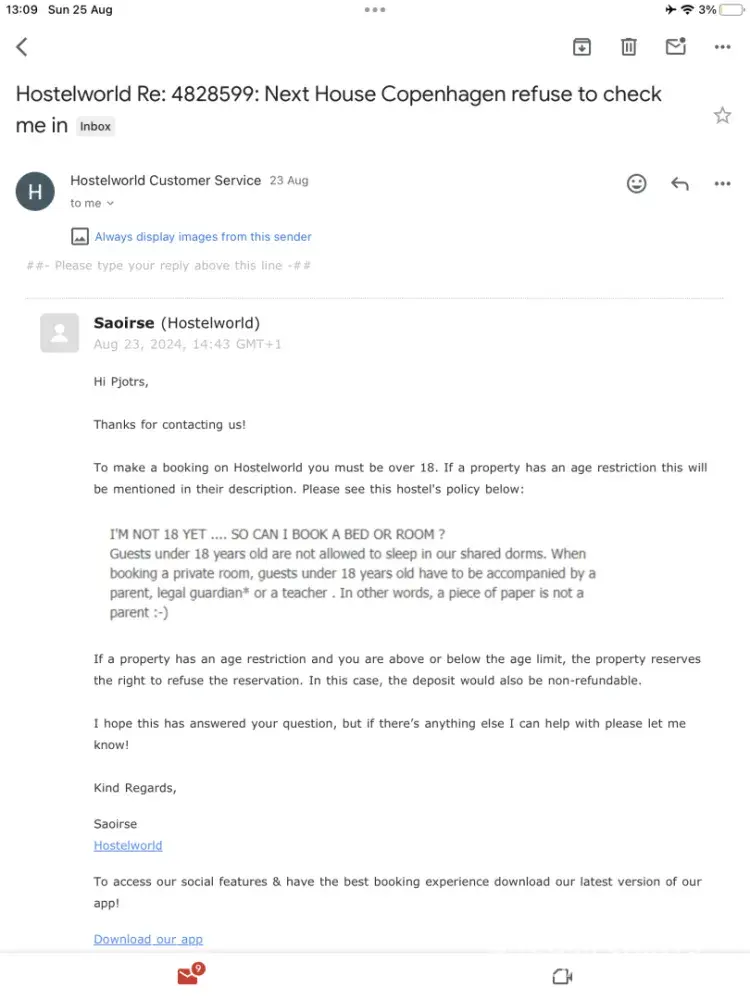Open top toolbar more options menu
The image size is (750, 1000).
tap(722, 47)
